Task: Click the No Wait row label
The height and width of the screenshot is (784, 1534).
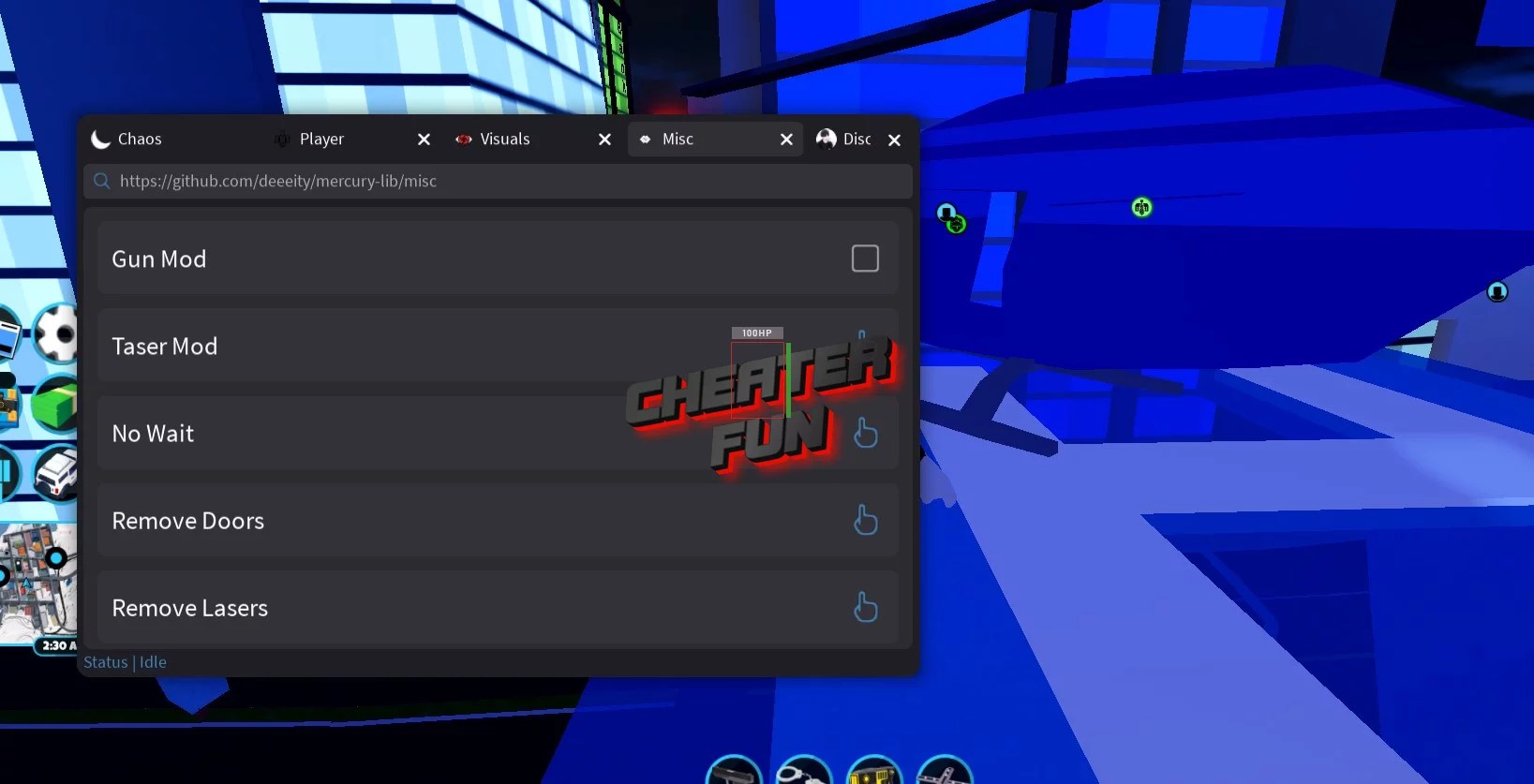Action: (153, 433)
